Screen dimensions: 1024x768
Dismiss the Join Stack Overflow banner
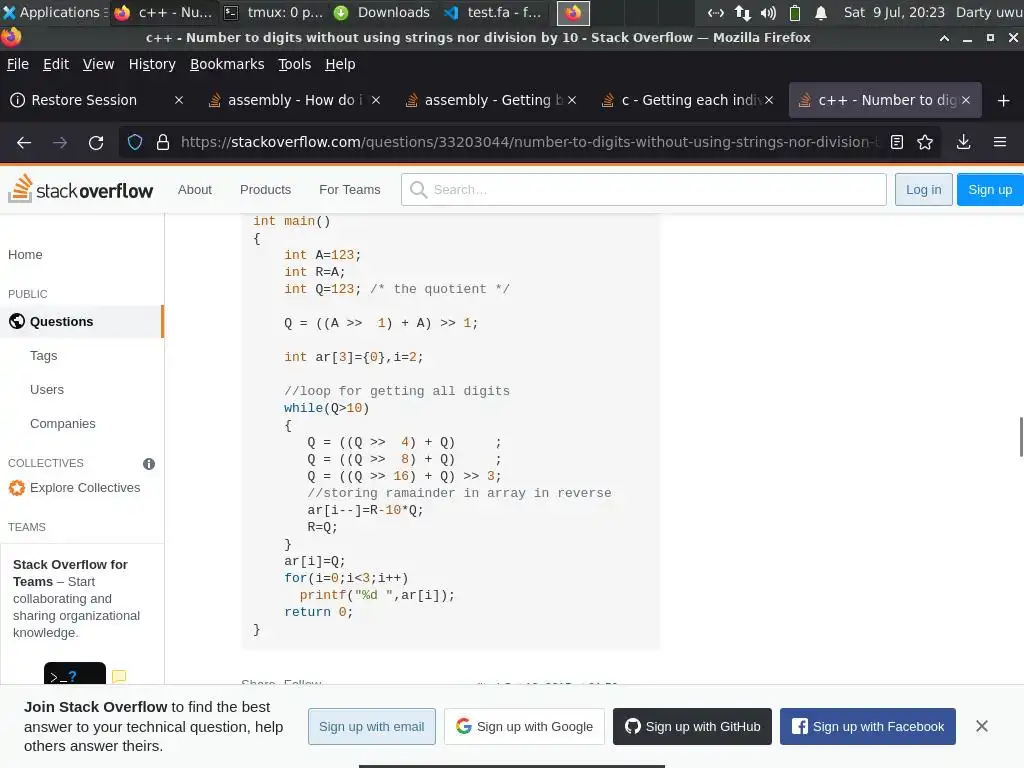click(x=982, y=726)
